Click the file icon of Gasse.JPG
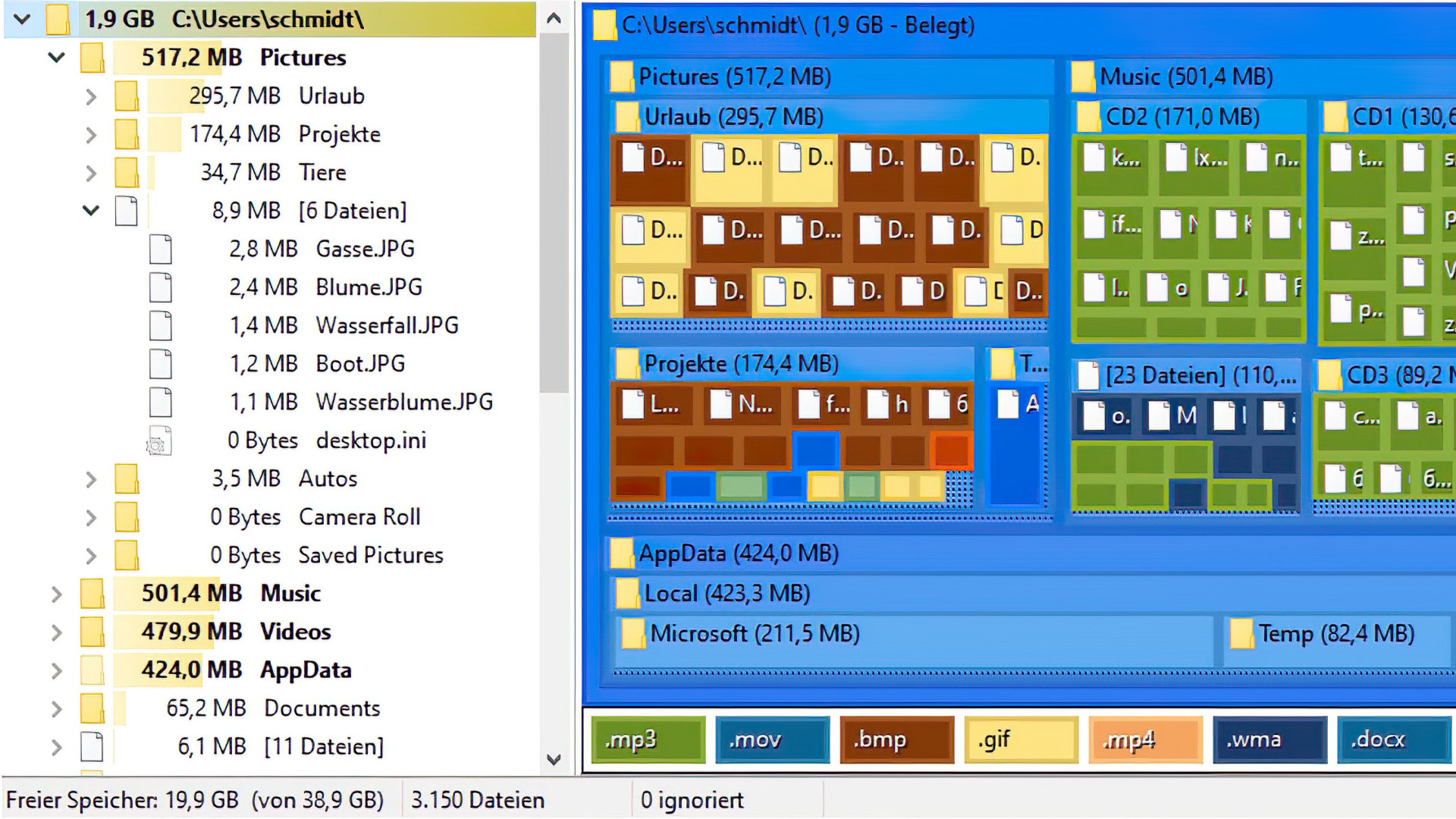The width and height of the screenshot is (1456, 819). pos(161,249)
